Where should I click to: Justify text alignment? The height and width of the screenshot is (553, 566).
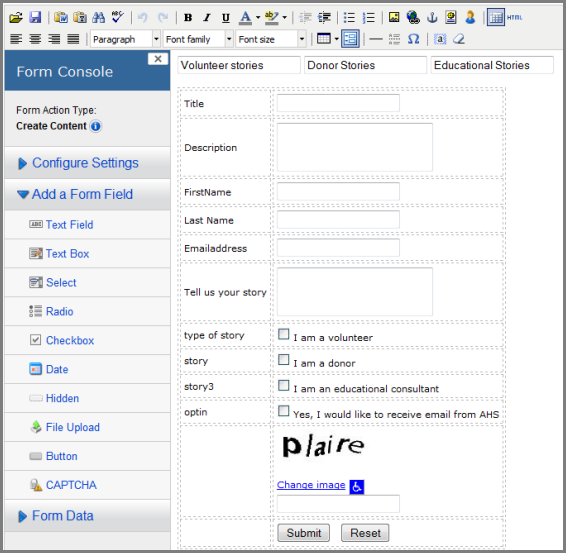pyautogui.click(x=73, y=39)
